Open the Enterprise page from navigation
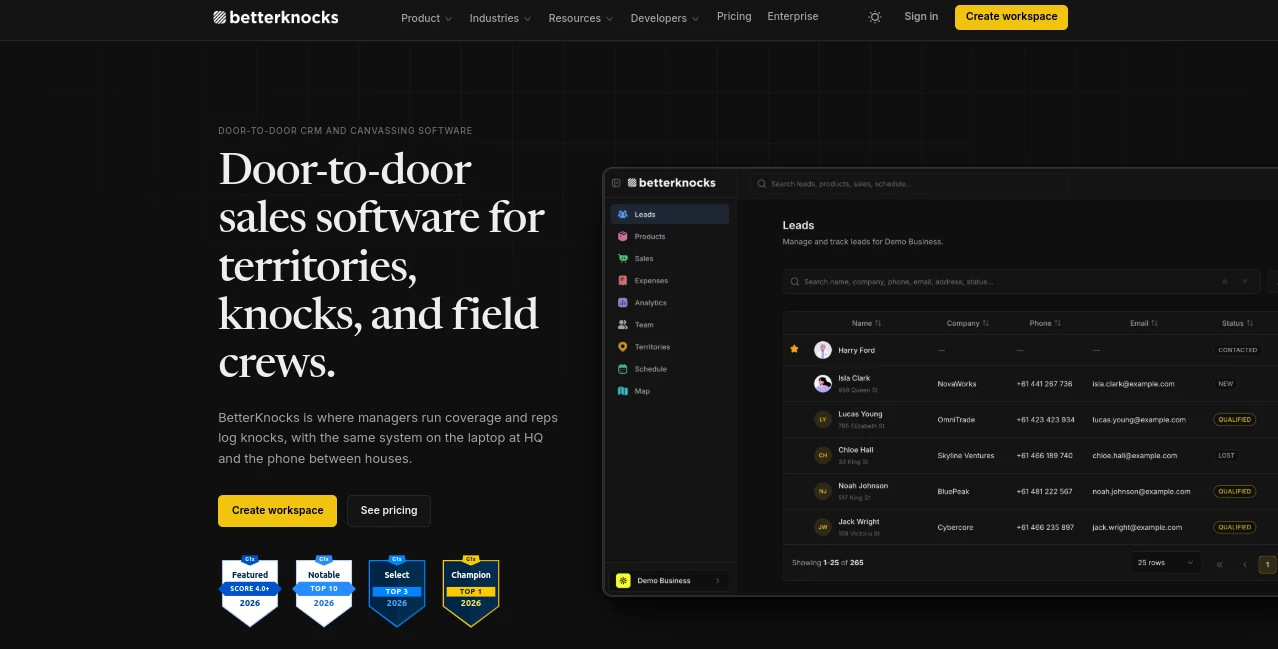This screenshot has height=649, width=1278. (x=793, y=17)
